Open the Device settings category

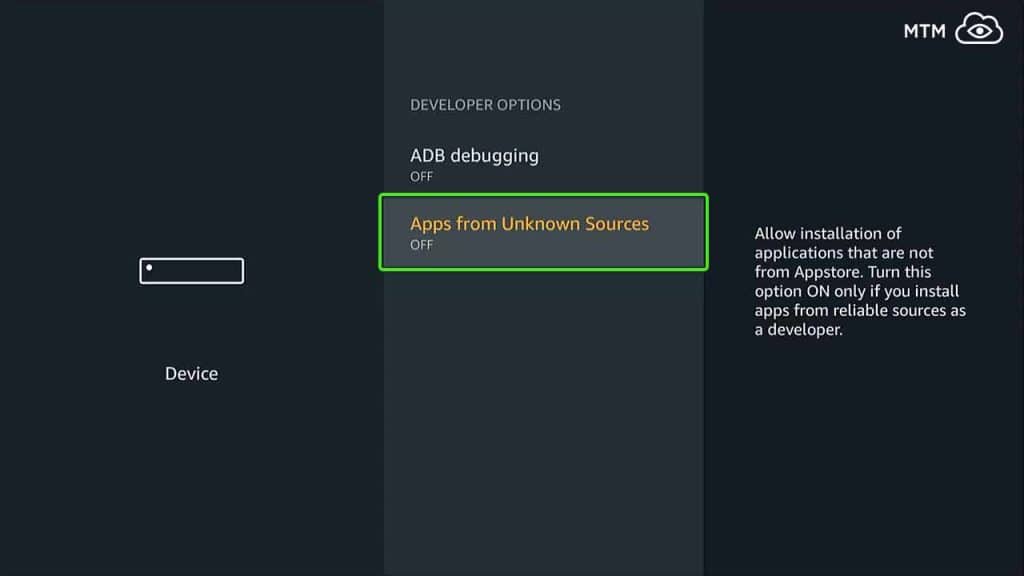tap(191, 373)
